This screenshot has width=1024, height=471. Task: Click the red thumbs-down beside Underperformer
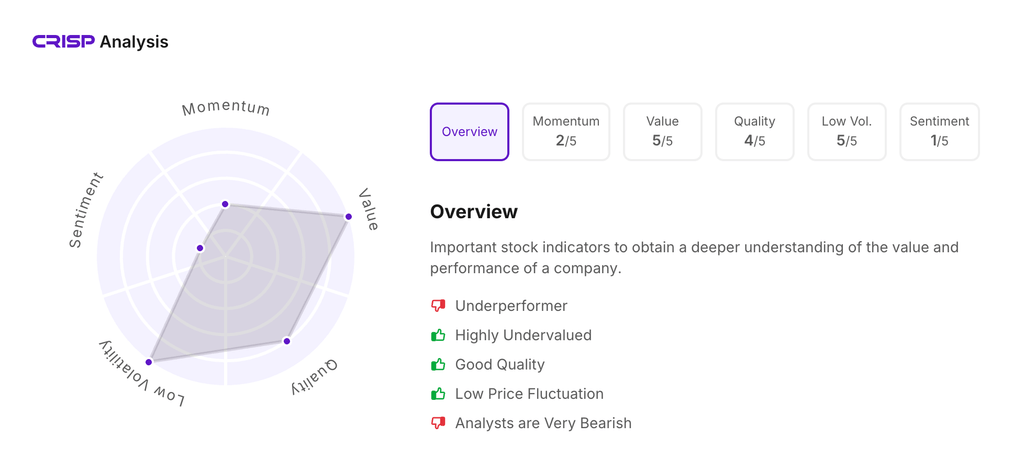point(438,306)
